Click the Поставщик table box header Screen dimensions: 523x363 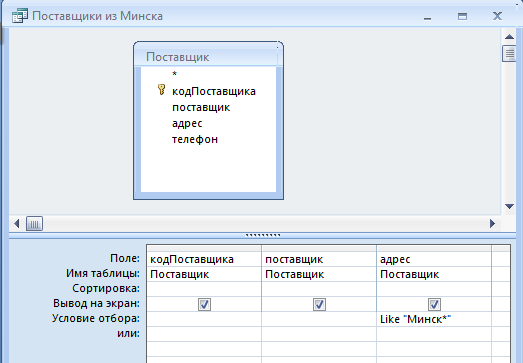click(x=208, y=57)
